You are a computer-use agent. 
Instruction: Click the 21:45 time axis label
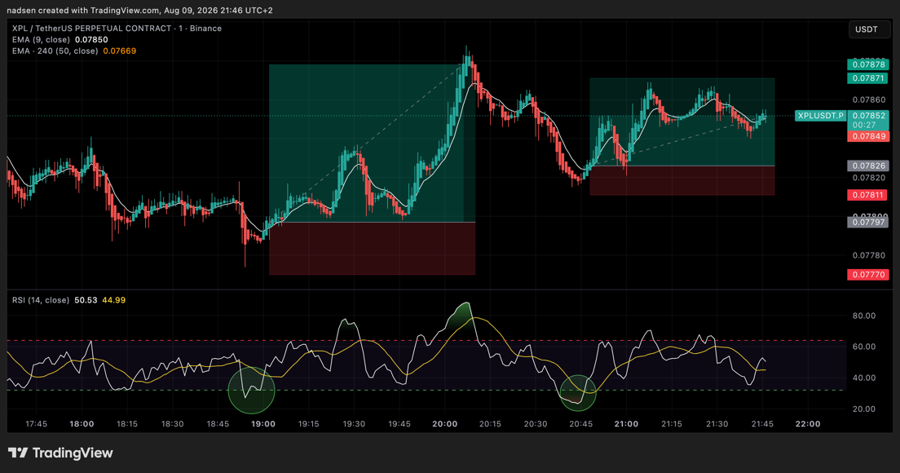(x=762, y=424)
